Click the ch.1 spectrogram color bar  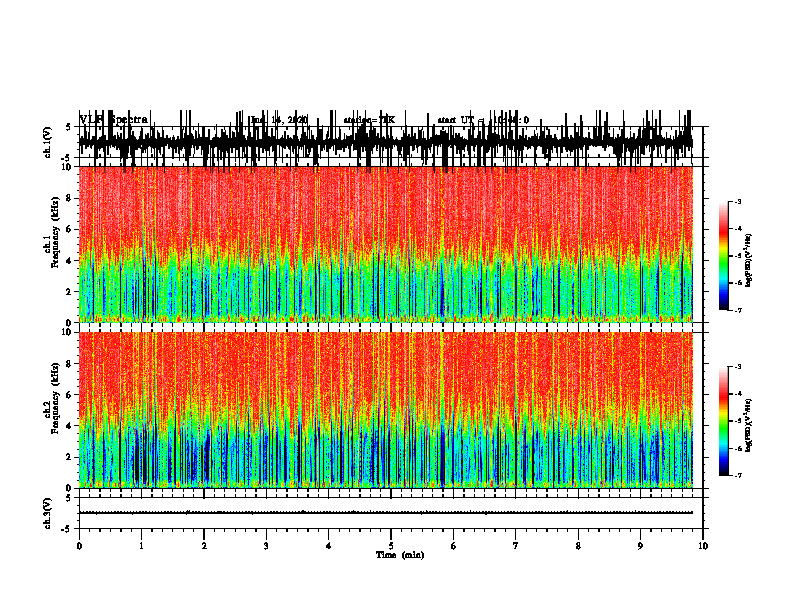point(724,256)
